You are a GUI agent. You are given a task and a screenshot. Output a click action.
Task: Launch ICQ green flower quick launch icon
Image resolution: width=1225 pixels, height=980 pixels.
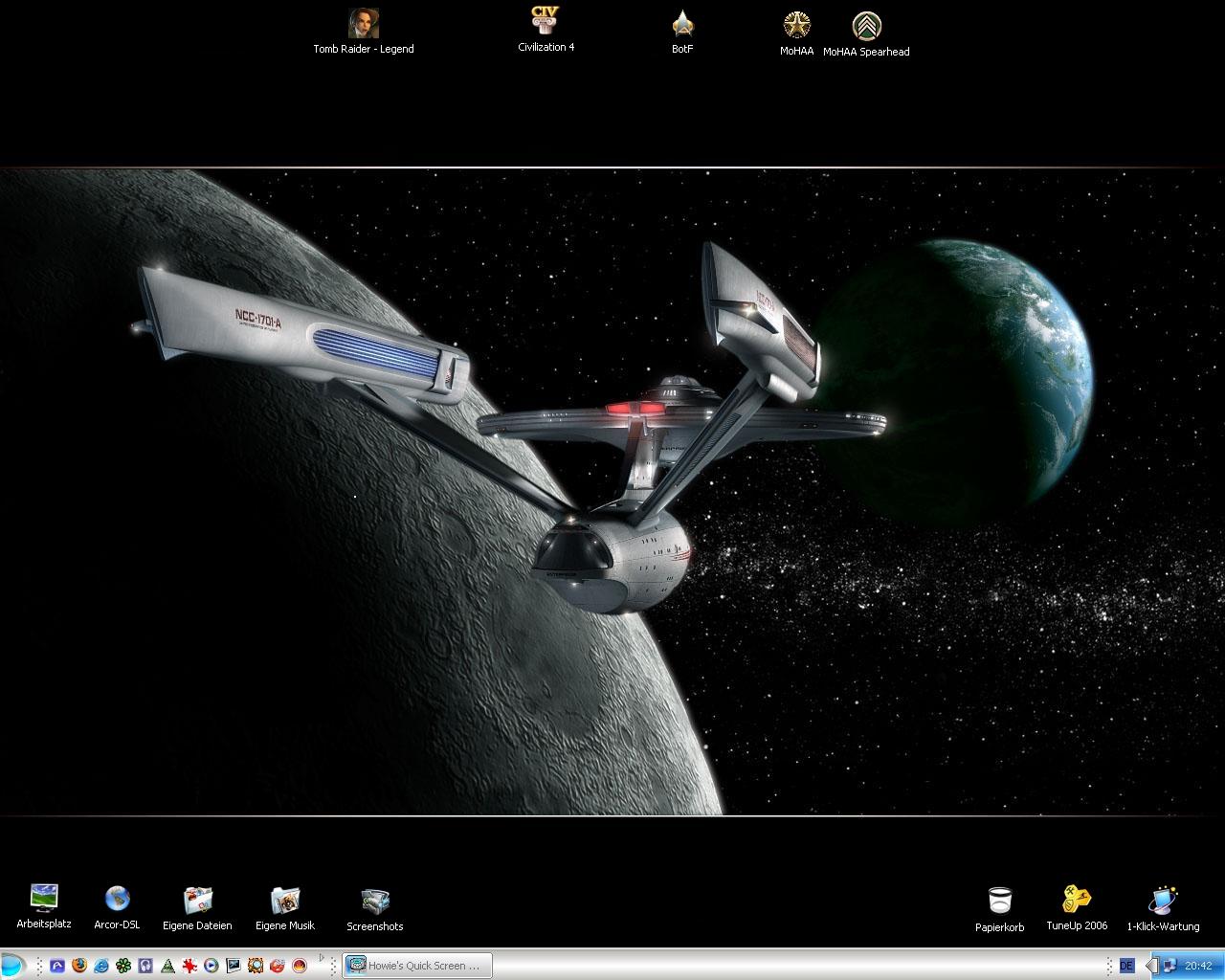(123, 966)
